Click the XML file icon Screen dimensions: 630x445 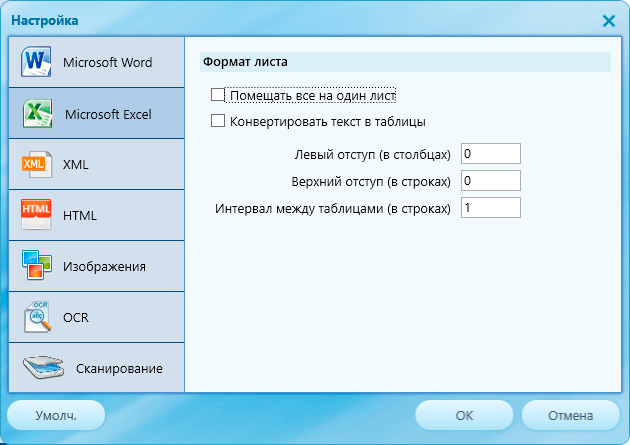point(37,164)
